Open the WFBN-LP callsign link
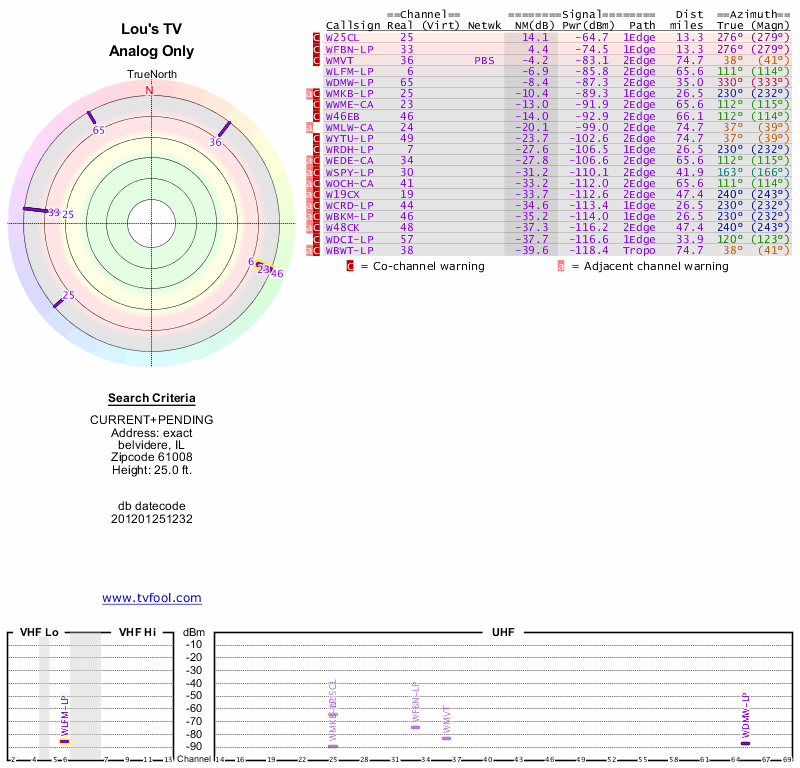Viewport: 800px width, 768px height. click(349, 49)
